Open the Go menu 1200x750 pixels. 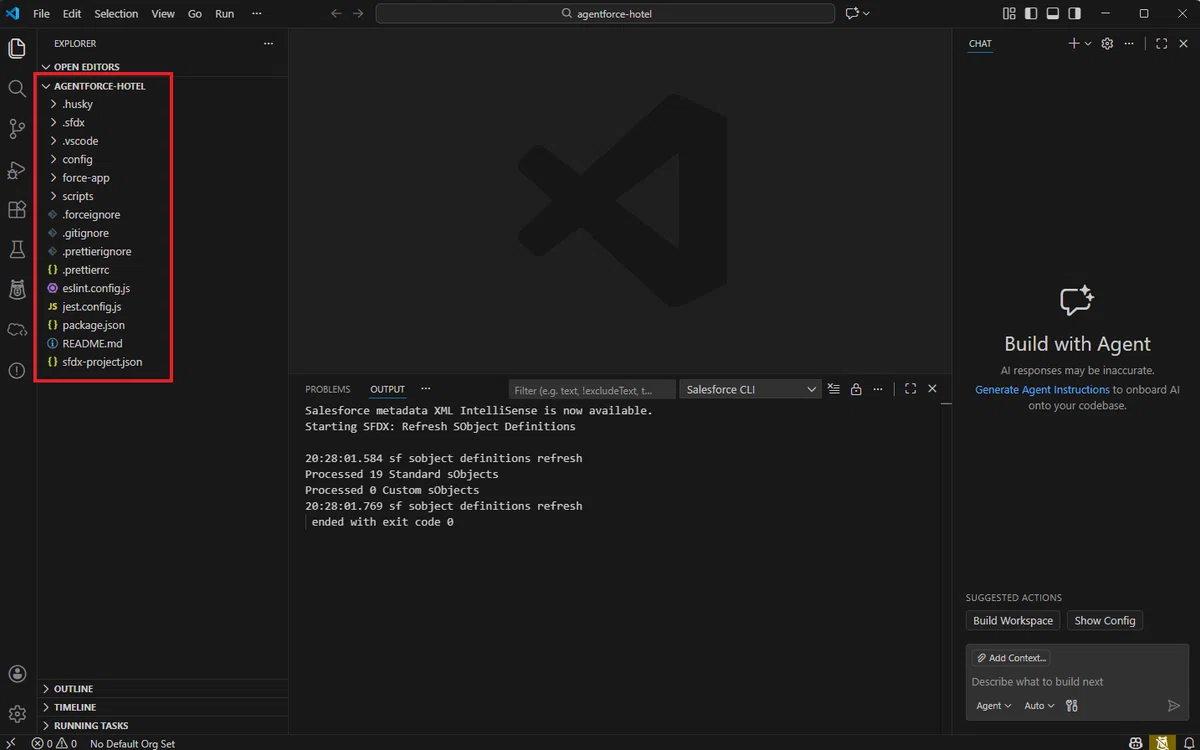point(195,14)
